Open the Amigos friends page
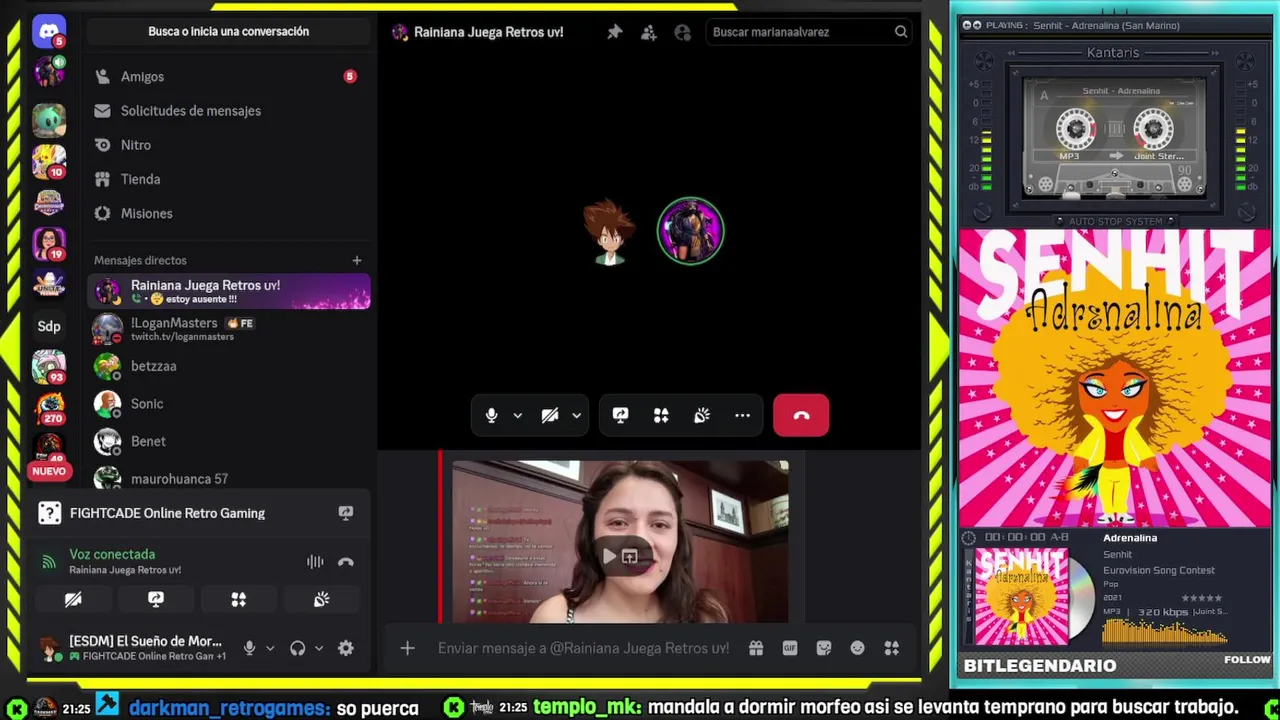1280x720 pixels. pyautogui.click(x=229, y=76)
